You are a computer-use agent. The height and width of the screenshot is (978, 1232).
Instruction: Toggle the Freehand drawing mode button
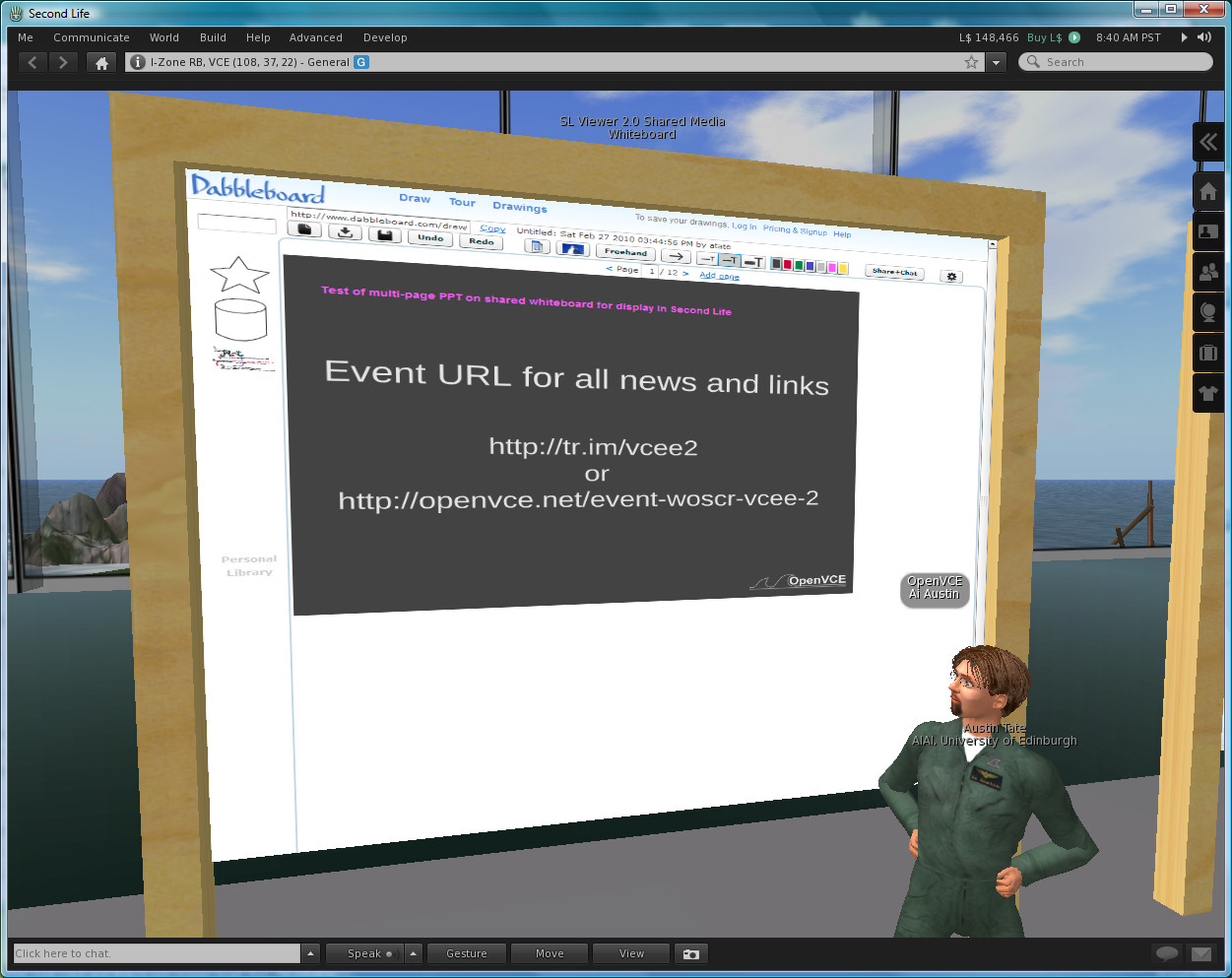[x=625, y=252]
